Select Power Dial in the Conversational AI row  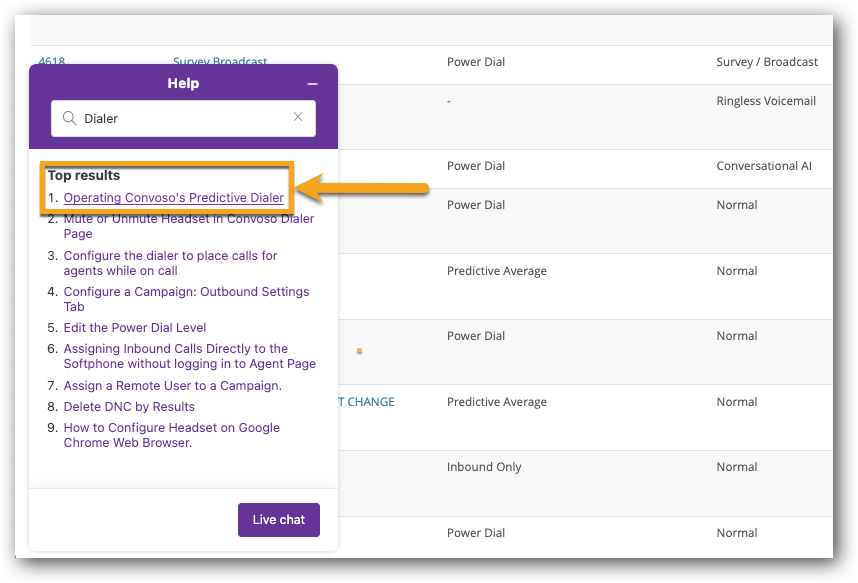pos(476,166)
